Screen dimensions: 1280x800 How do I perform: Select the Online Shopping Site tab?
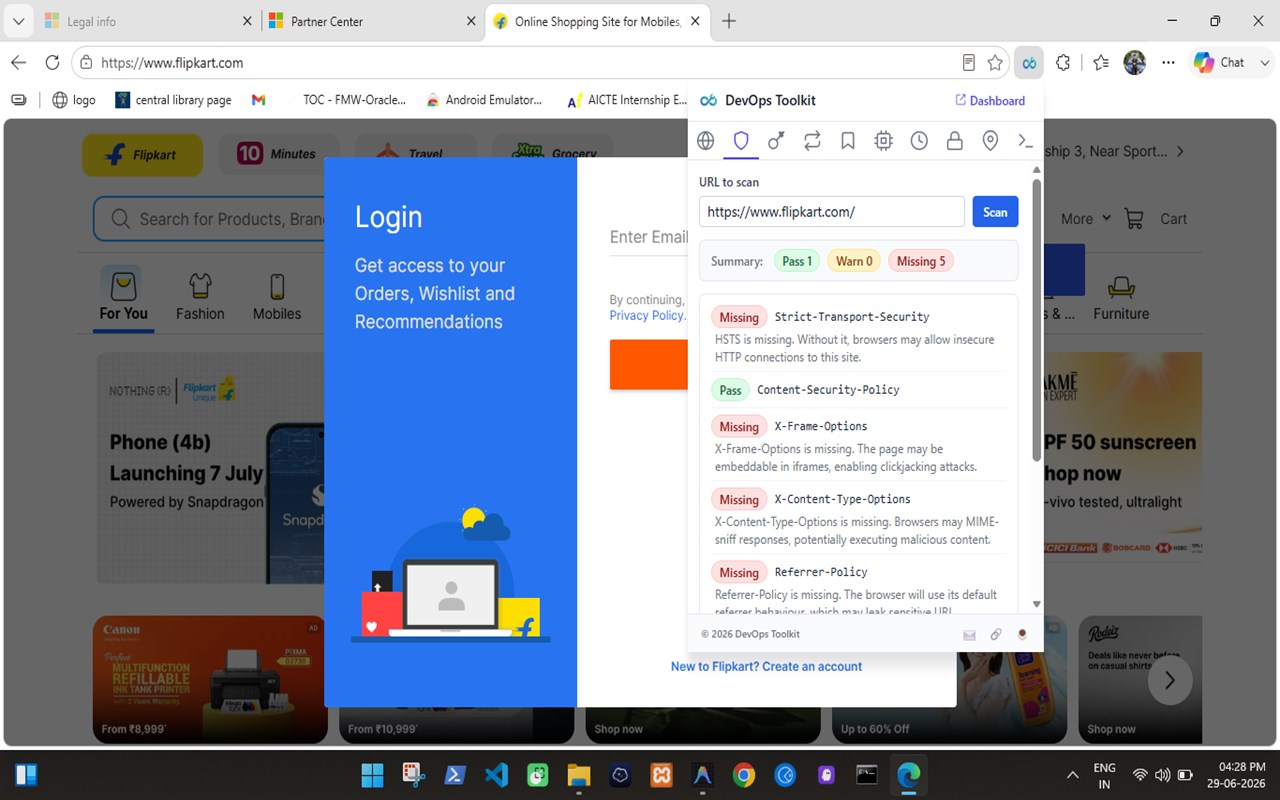598,21
